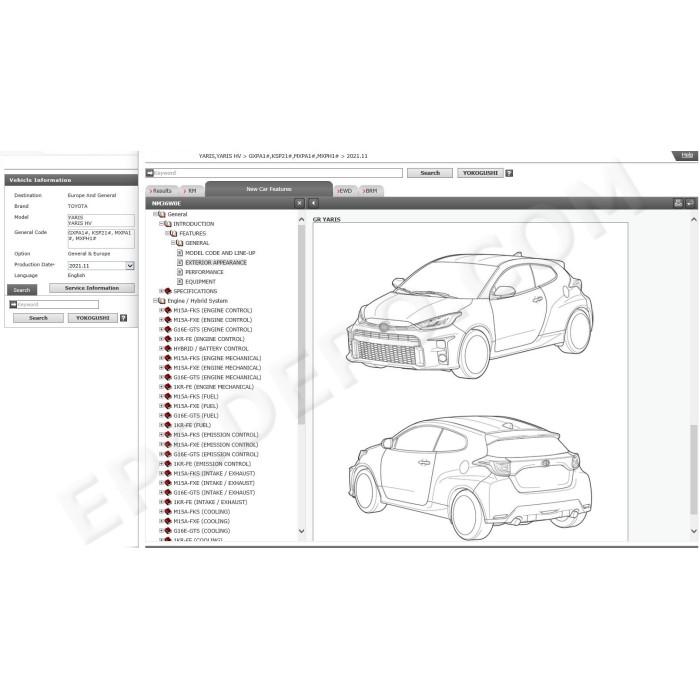Switch to the Results tab
700x700 pixels.
point(162,191)
